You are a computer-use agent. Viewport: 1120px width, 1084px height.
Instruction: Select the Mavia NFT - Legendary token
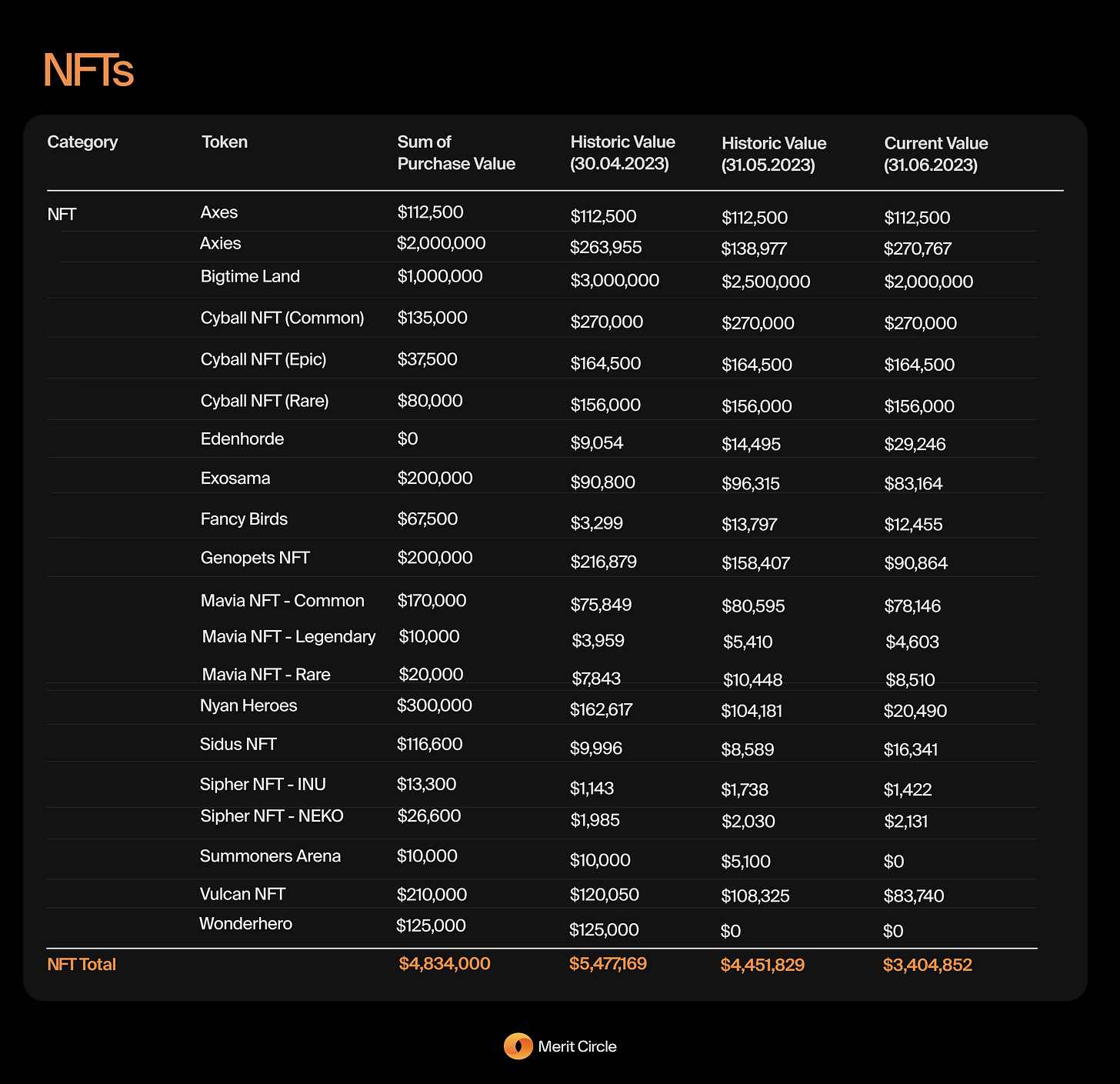pyautogui.click(x=288, y=636)
